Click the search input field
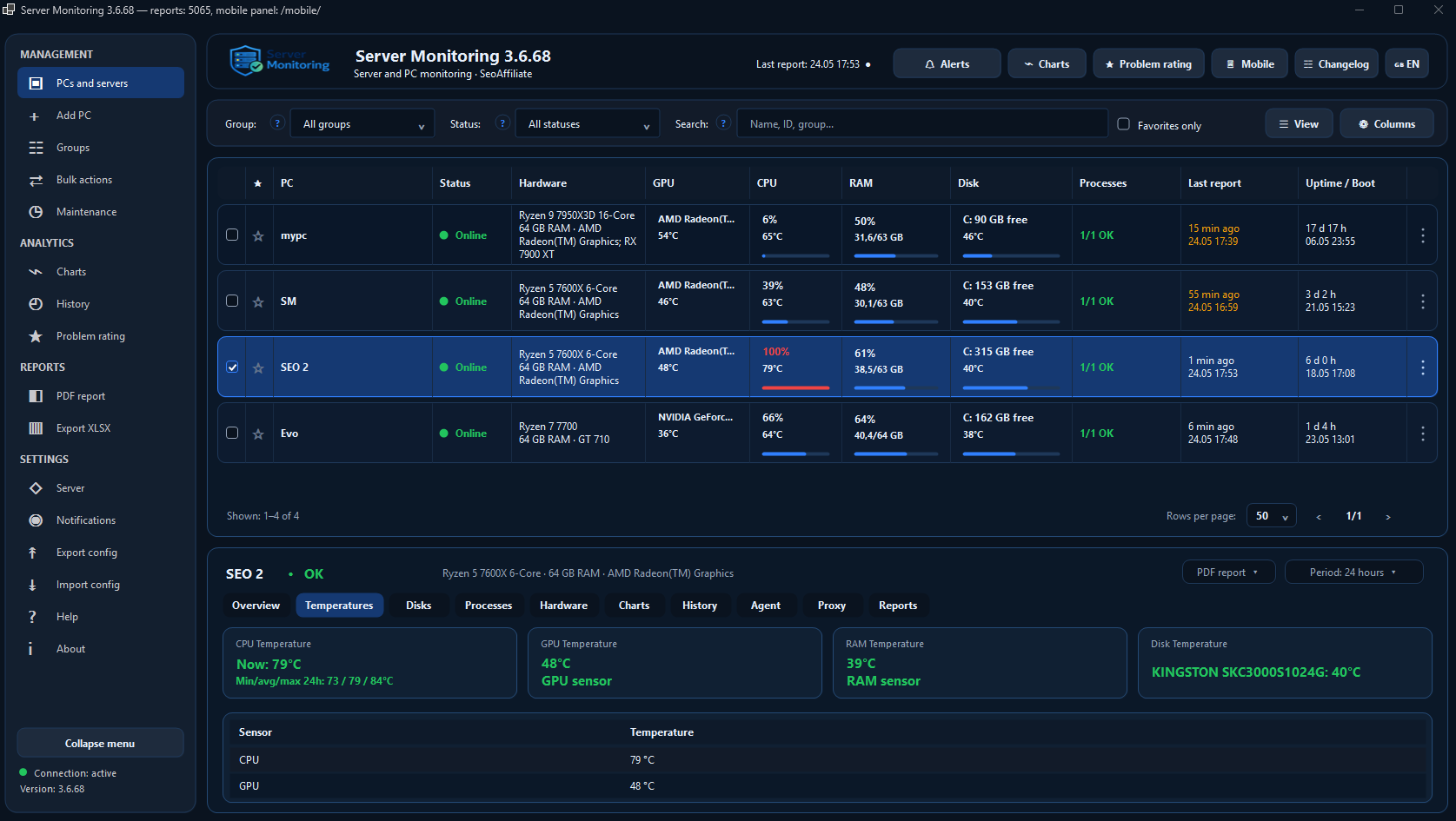The image size is (1456, 821). pos(922,124)
